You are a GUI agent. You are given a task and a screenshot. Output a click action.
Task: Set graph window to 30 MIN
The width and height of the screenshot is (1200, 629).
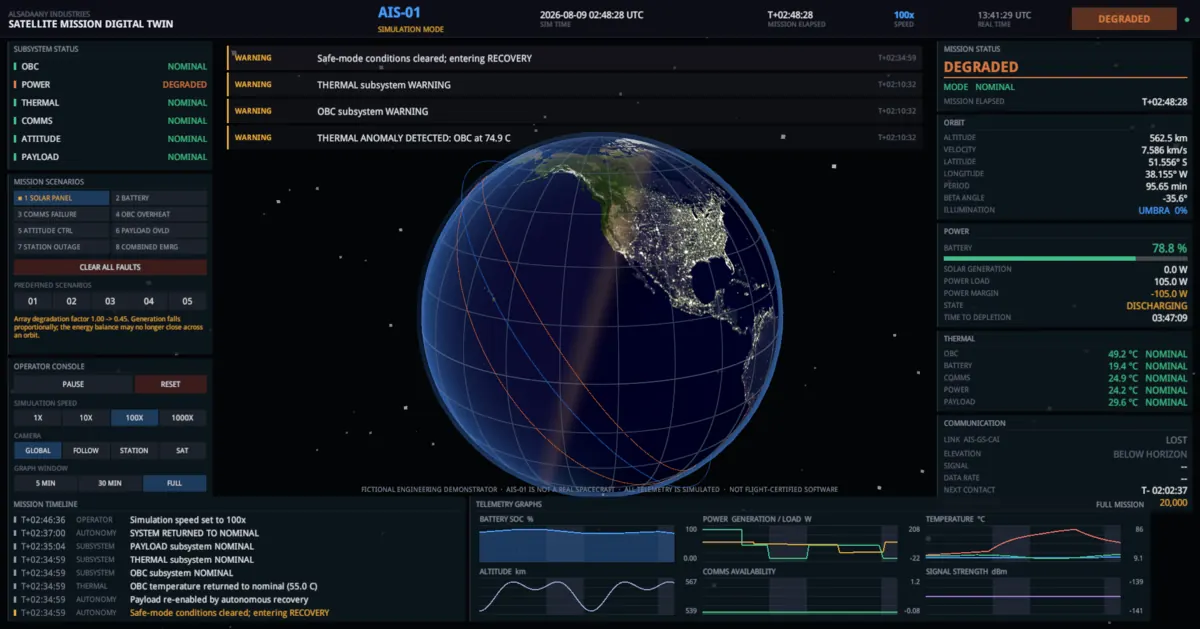(x=110, y=483)
